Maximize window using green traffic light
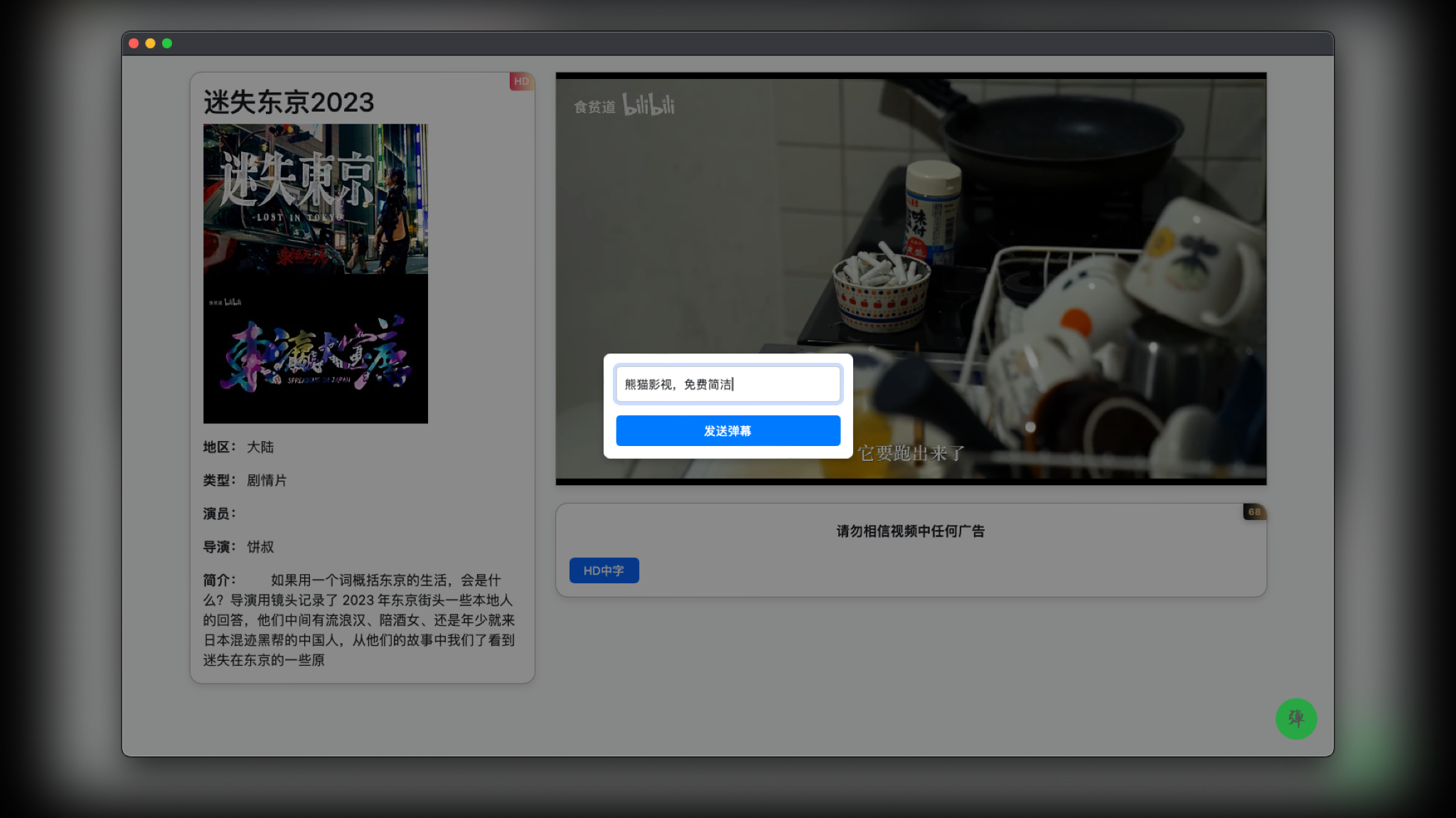Image resolution: width=1456 pixels, height=818 pixels. [x=167, y=43]
